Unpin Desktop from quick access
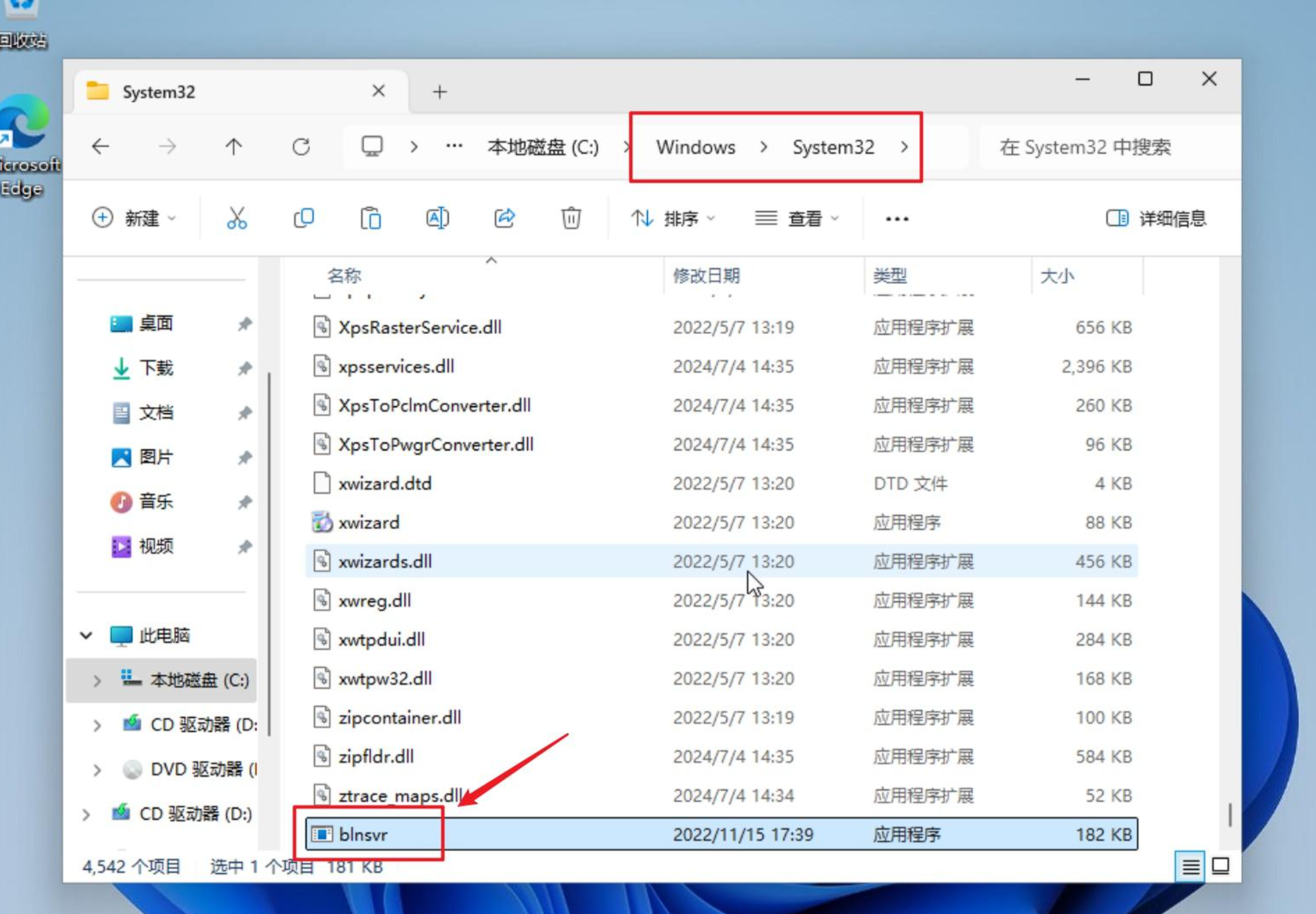Viewport: 1316px width, 914px height. pyautogui.click(x=245, y=324)
